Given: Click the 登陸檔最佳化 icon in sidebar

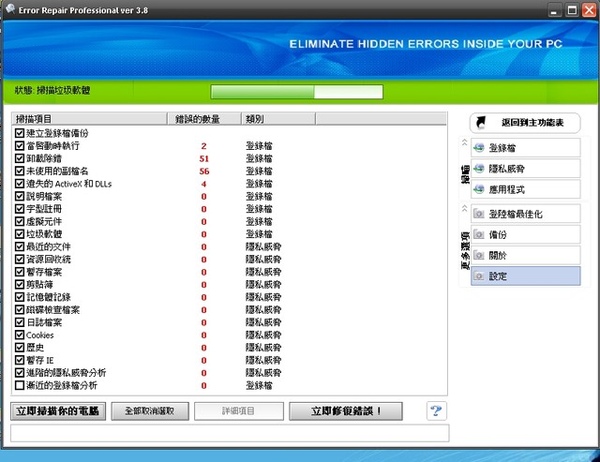Looking at the screenshot, I should [479, 214].
